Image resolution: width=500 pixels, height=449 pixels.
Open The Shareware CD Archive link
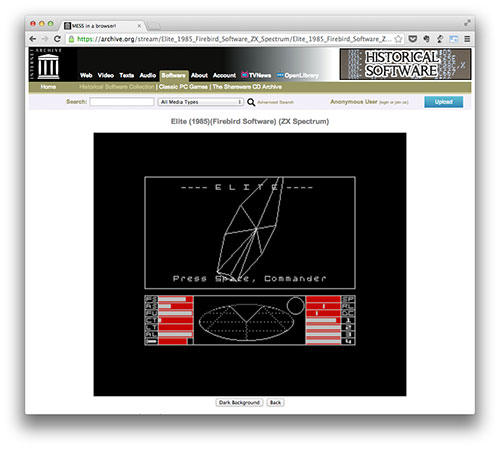[247, 87]
